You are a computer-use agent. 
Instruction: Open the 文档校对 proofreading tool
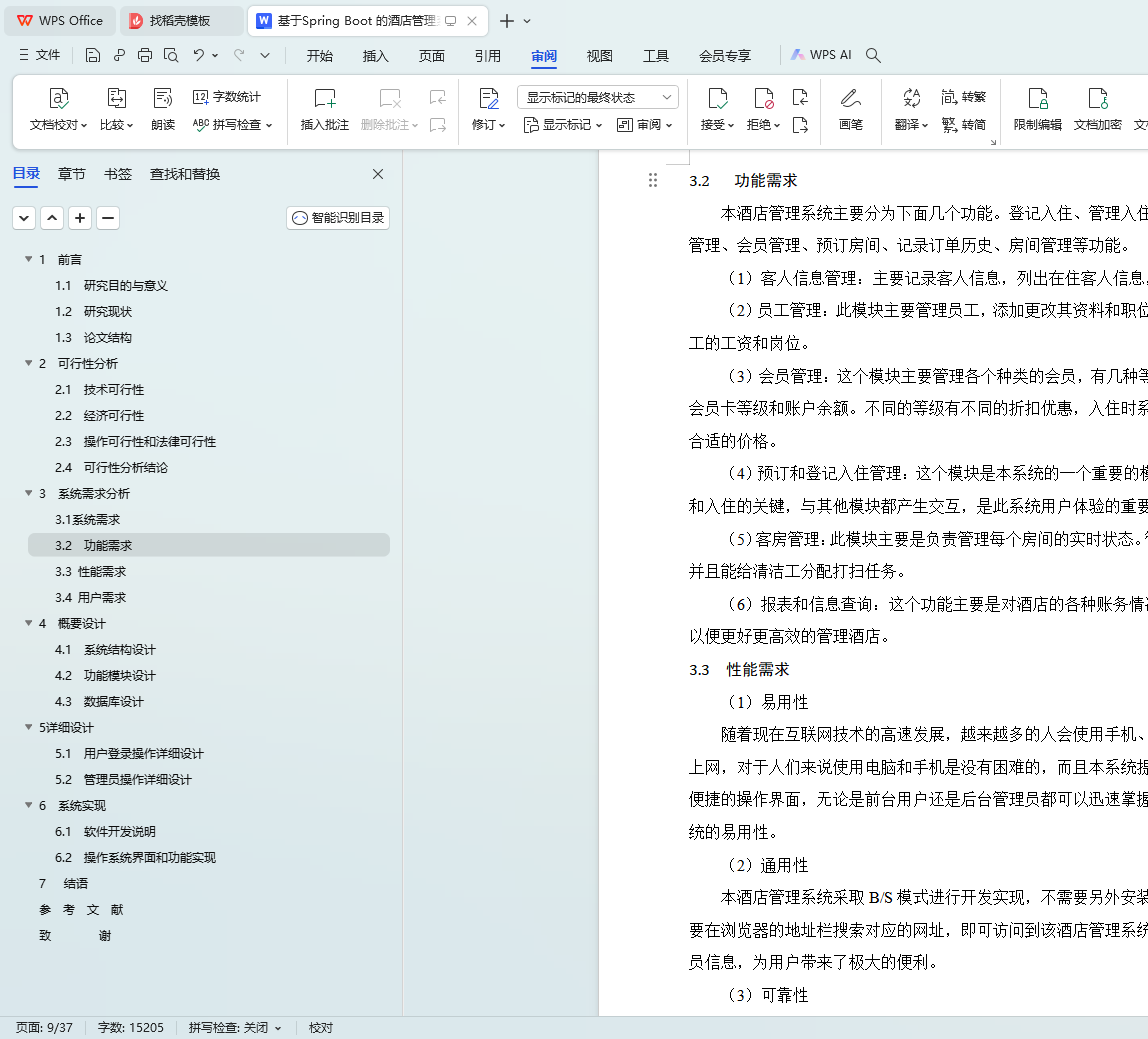pyautogui.click(x=58, y=110)
